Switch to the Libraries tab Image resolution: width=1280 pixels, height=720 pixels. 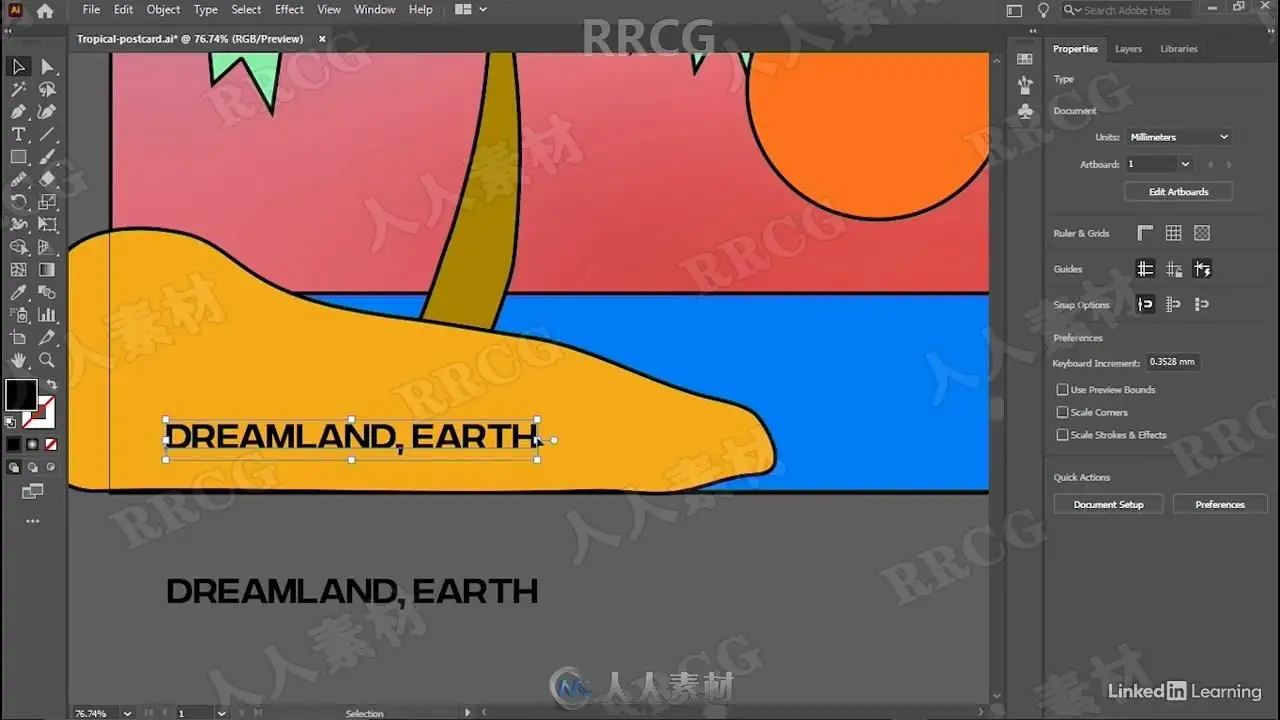pyautogui.click(x=1179, y=49)
